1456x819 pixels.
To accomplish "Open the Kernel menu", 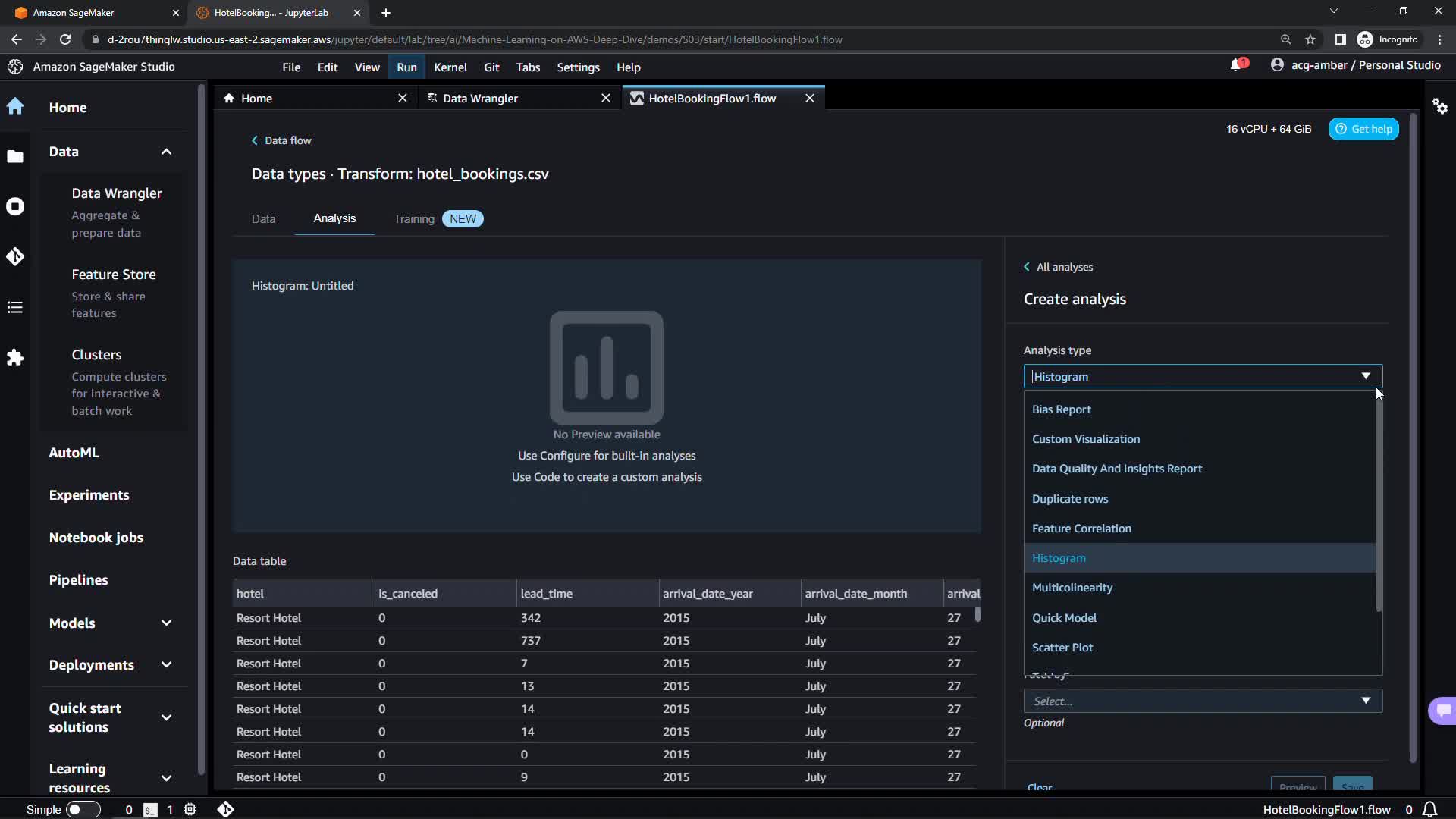I will click(450, 67).
